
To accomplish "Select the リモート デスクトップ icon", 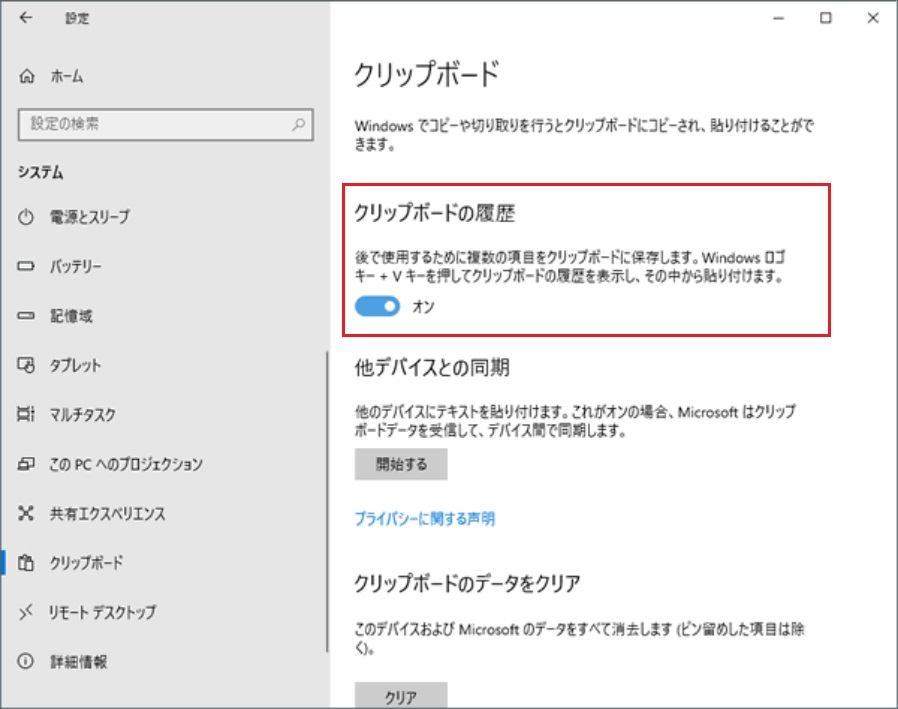I will [x=26, y=612].
